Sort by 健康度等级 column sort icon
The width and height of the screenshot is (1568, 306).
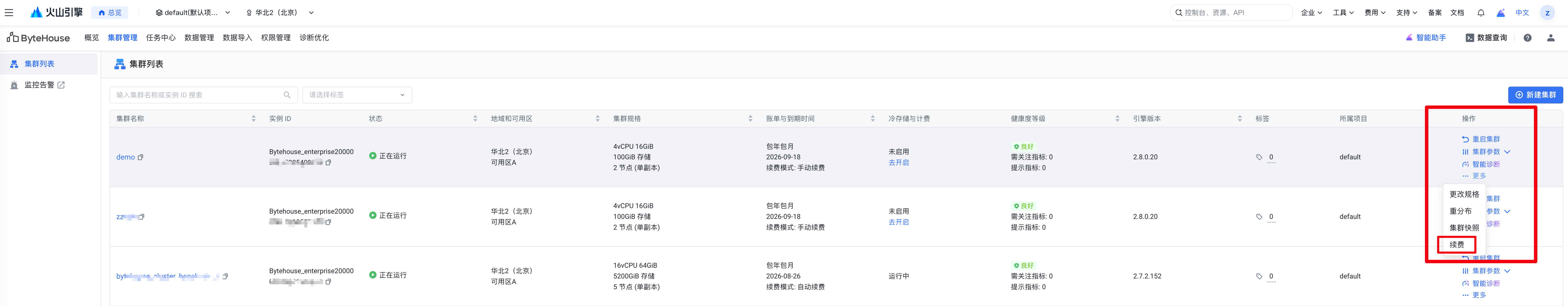1117,119
